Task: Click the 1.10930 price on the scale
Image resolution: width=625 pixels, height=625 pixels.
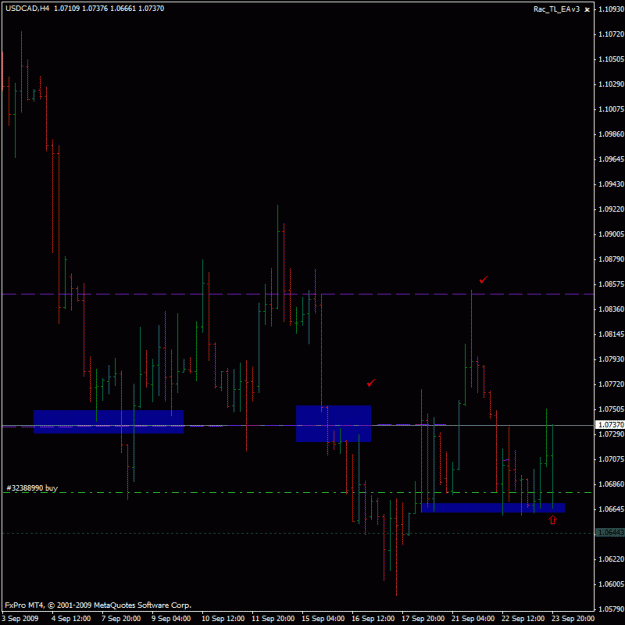Action: 611,9
